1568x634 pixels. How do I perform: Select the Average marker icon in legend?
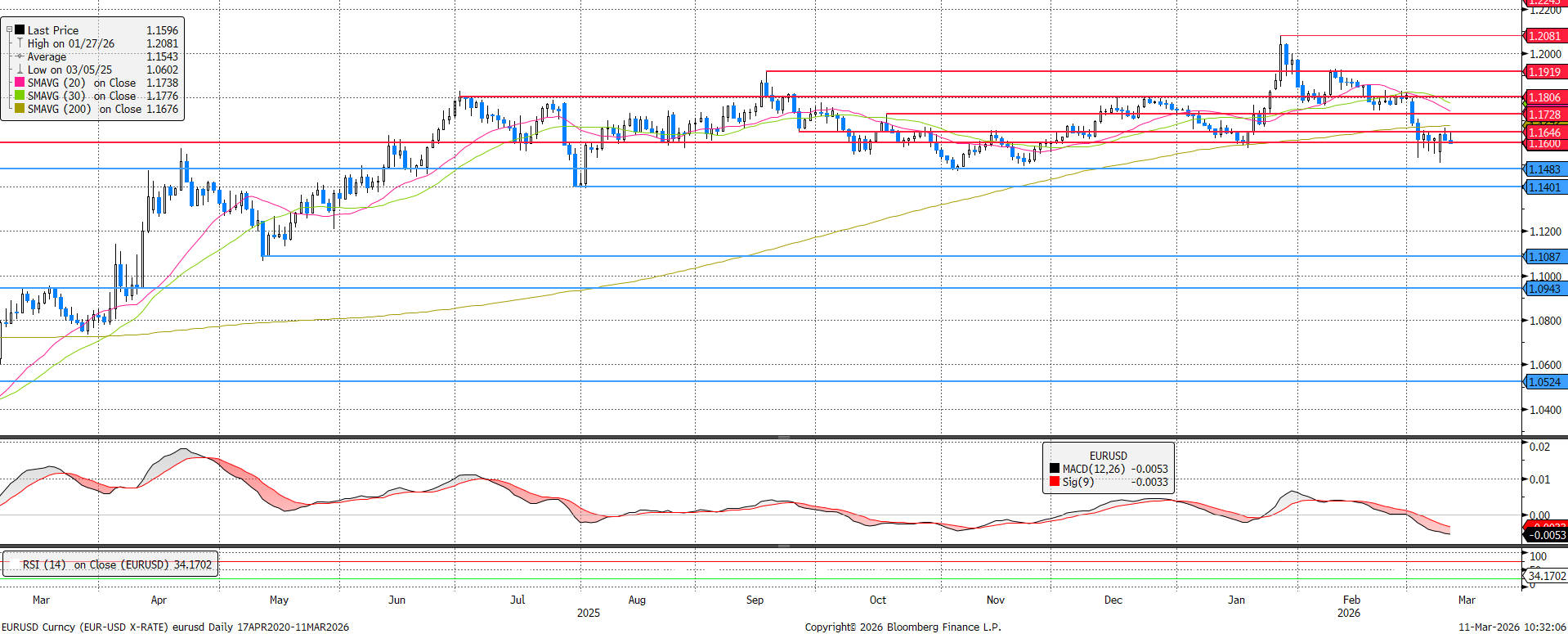20,56
